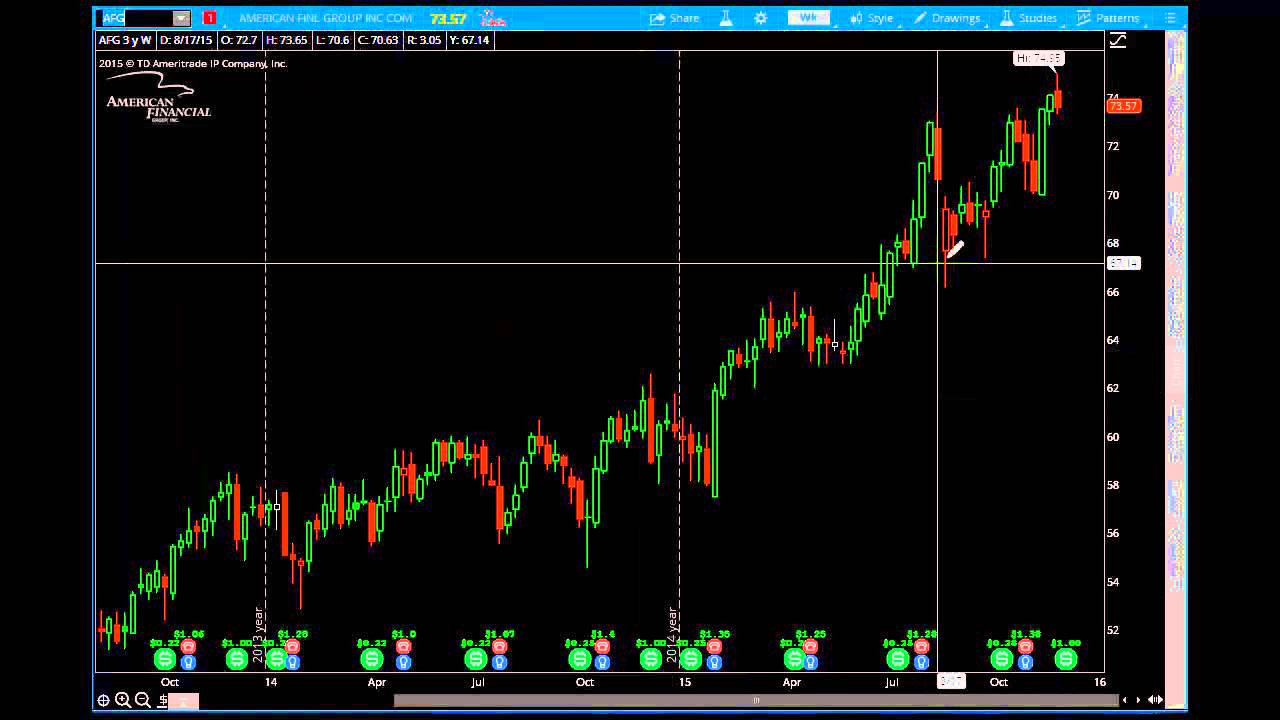
Task: Click the R: 3.05 range value
Action: [x=424, y=40]
